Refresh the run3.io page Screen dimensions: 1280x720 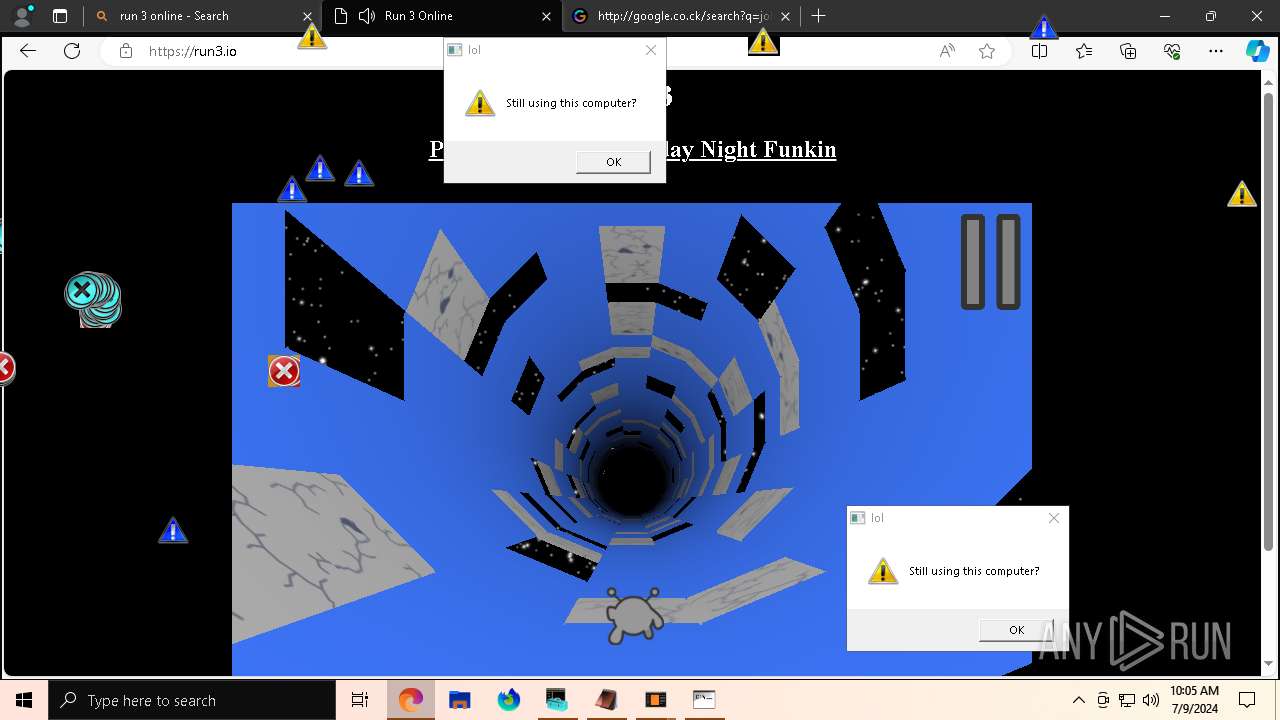click(72, 51)
